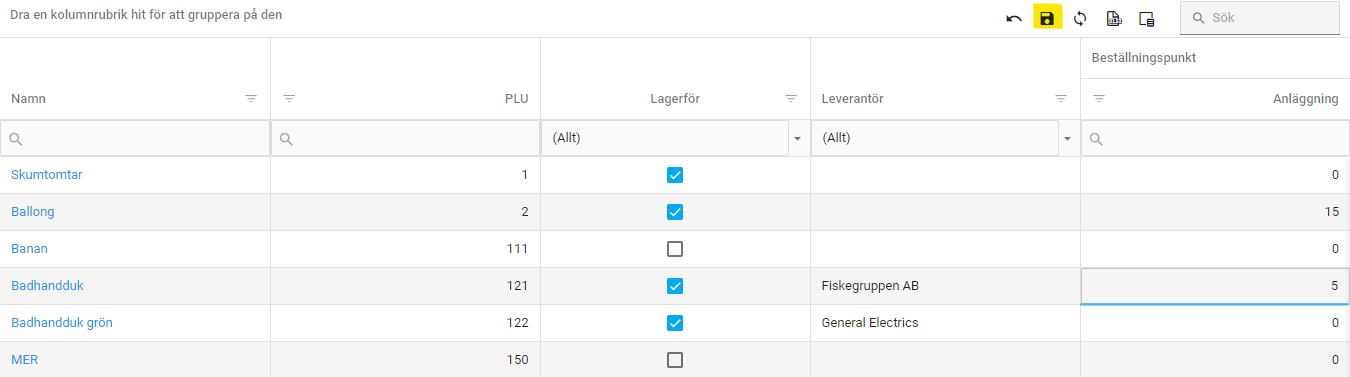
Task: Open the Lagerför column filter icon
Action: [791, 99]
